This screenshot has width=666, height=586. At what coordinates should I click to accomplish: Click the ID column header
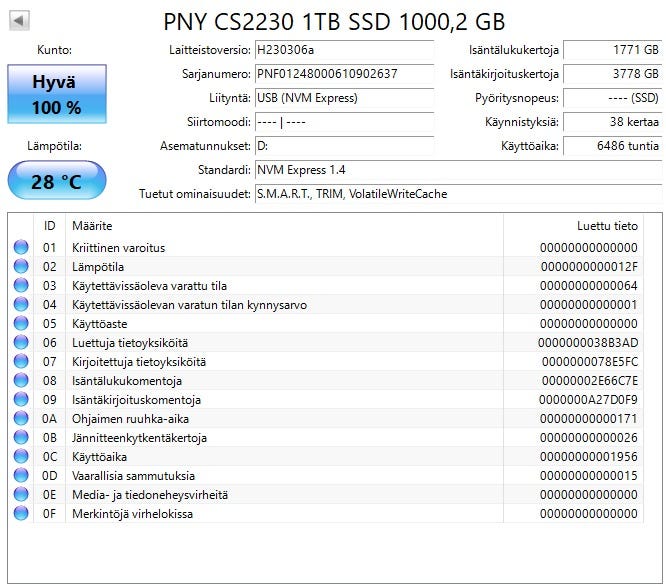pos(49,226)
